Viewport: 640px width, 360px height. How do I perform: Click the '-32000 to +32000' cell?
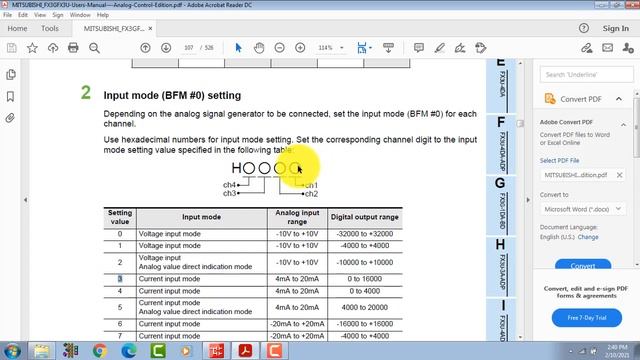[365, 234]
